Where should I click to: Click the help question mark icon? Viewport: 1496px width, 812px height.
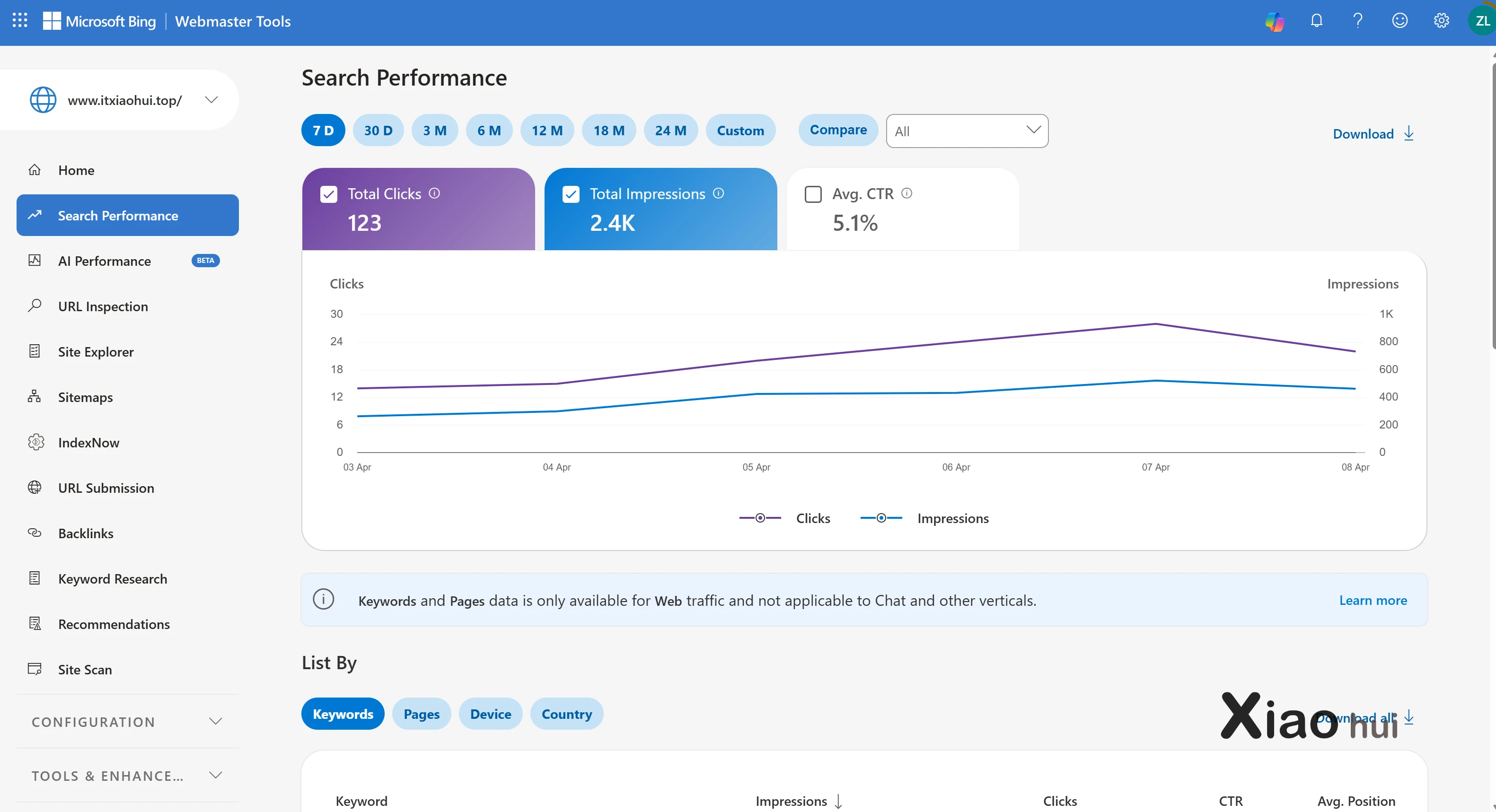[1358, 21]
